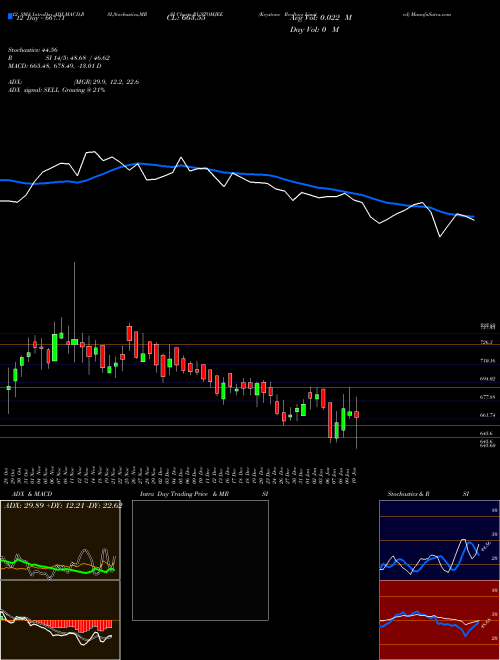Viewport: 500px width, 660px height.
Task: Click the 'ADX signal: SELL Growing @ 21%' text
Action: (56, 90)
